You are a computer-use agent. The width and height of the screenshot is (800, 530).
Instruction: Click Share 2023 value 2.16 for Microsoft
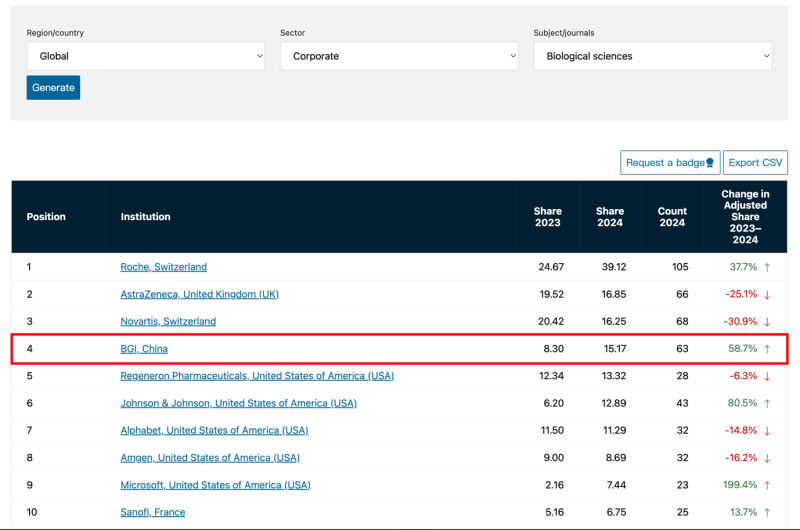[x=555, y=485]
